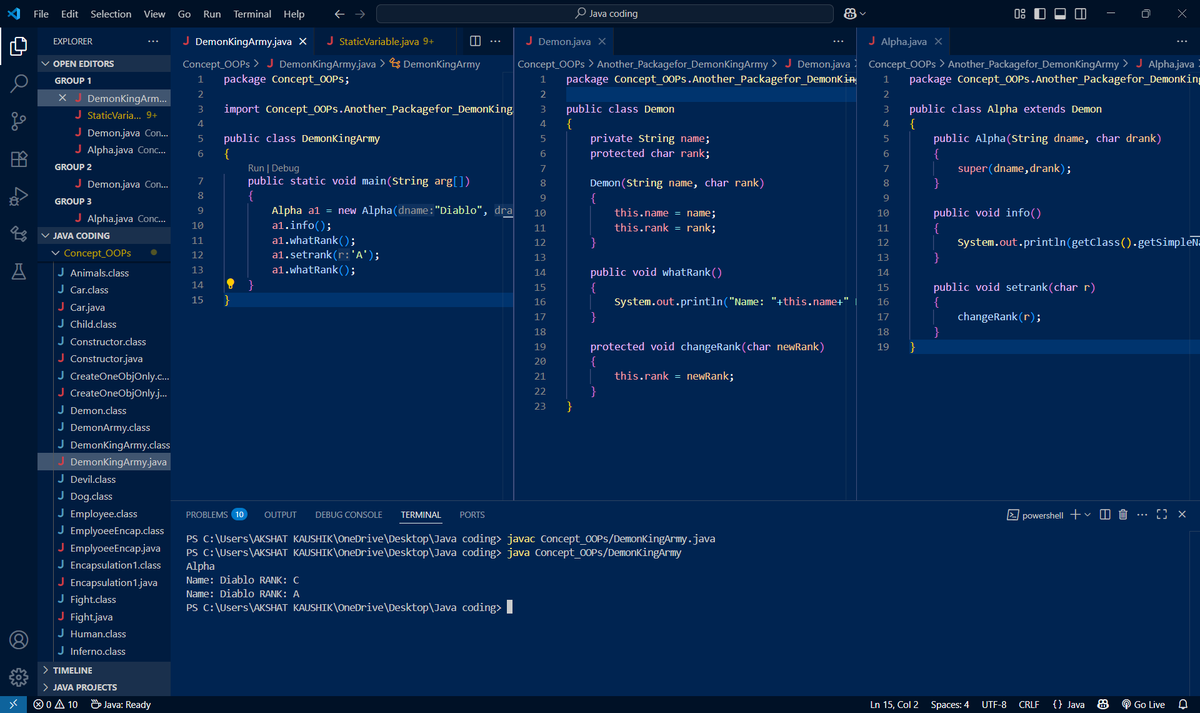Open DemonKingArmy.class in the file tree
Viewport: 1200px width, 713px height.
tap(105, 444)
